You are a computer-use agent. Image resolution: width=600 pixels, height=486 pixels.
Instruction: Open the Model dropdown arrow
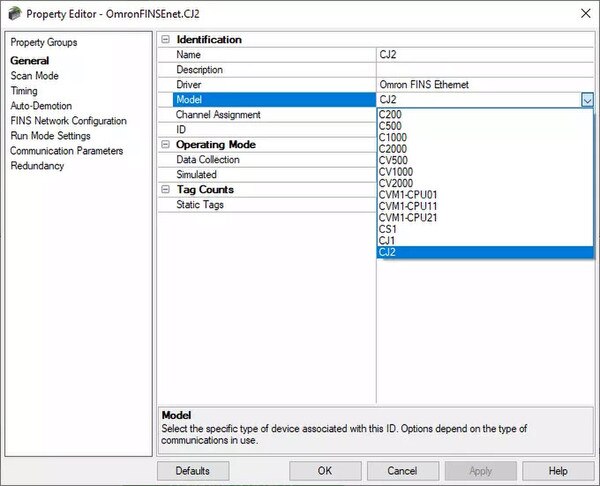point(587,100)
